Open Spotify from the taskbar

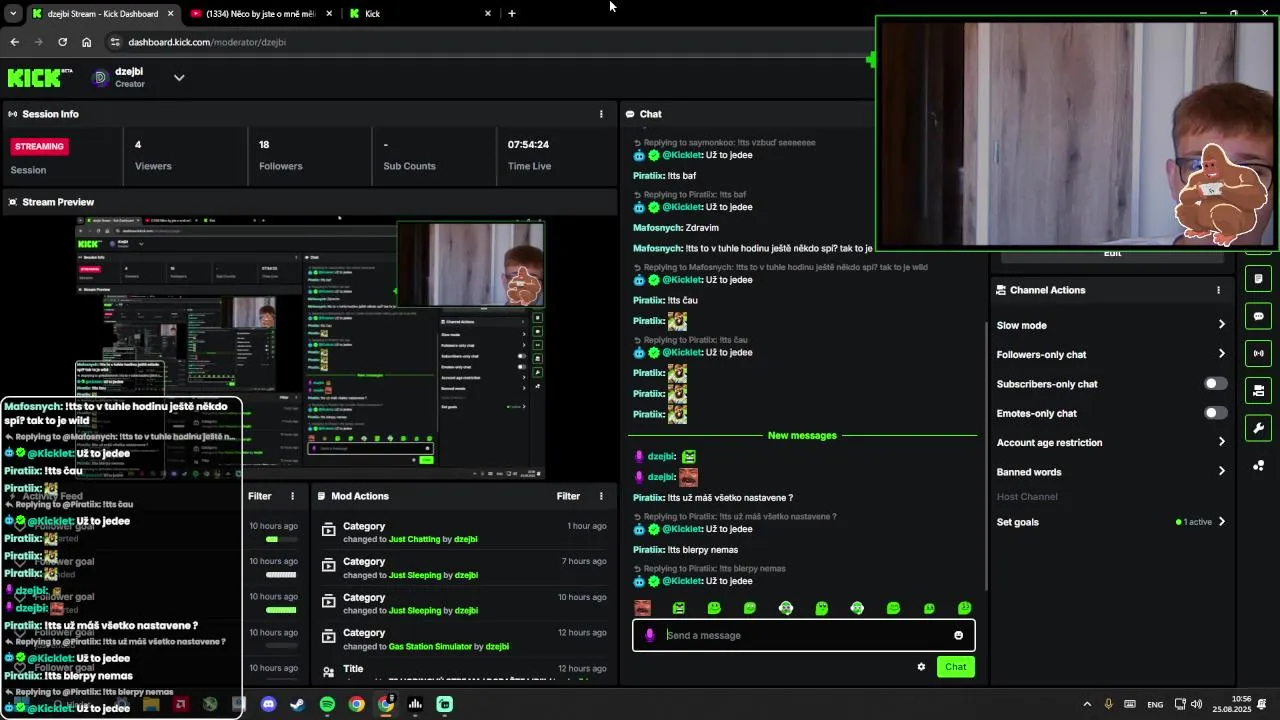[327, 704]
